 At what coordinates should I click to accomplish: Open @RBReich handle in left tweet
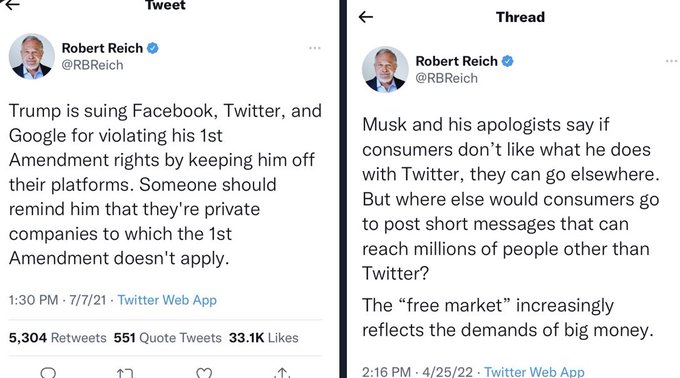tap(92, 65)
